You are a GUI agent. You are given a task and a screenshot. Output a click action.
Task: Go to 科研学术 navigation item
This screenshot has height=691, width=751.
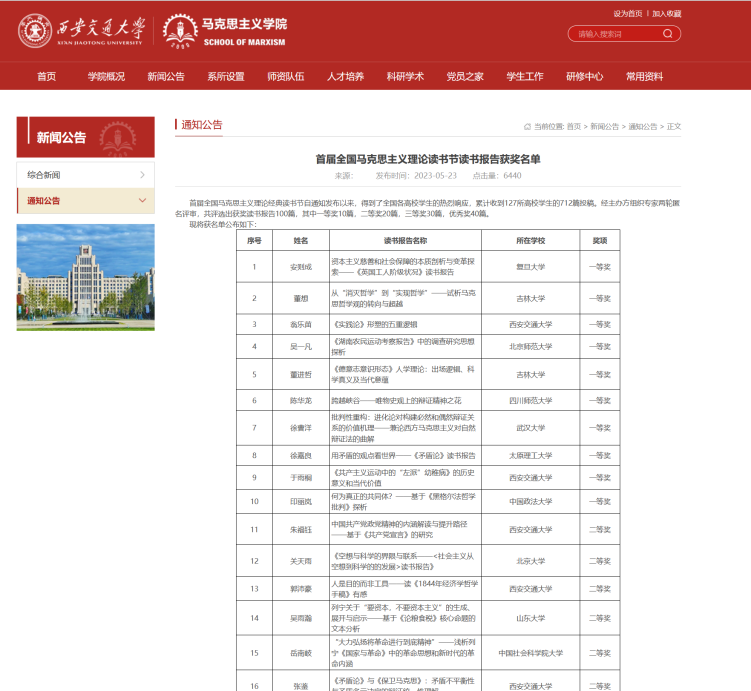click(405, 76)
